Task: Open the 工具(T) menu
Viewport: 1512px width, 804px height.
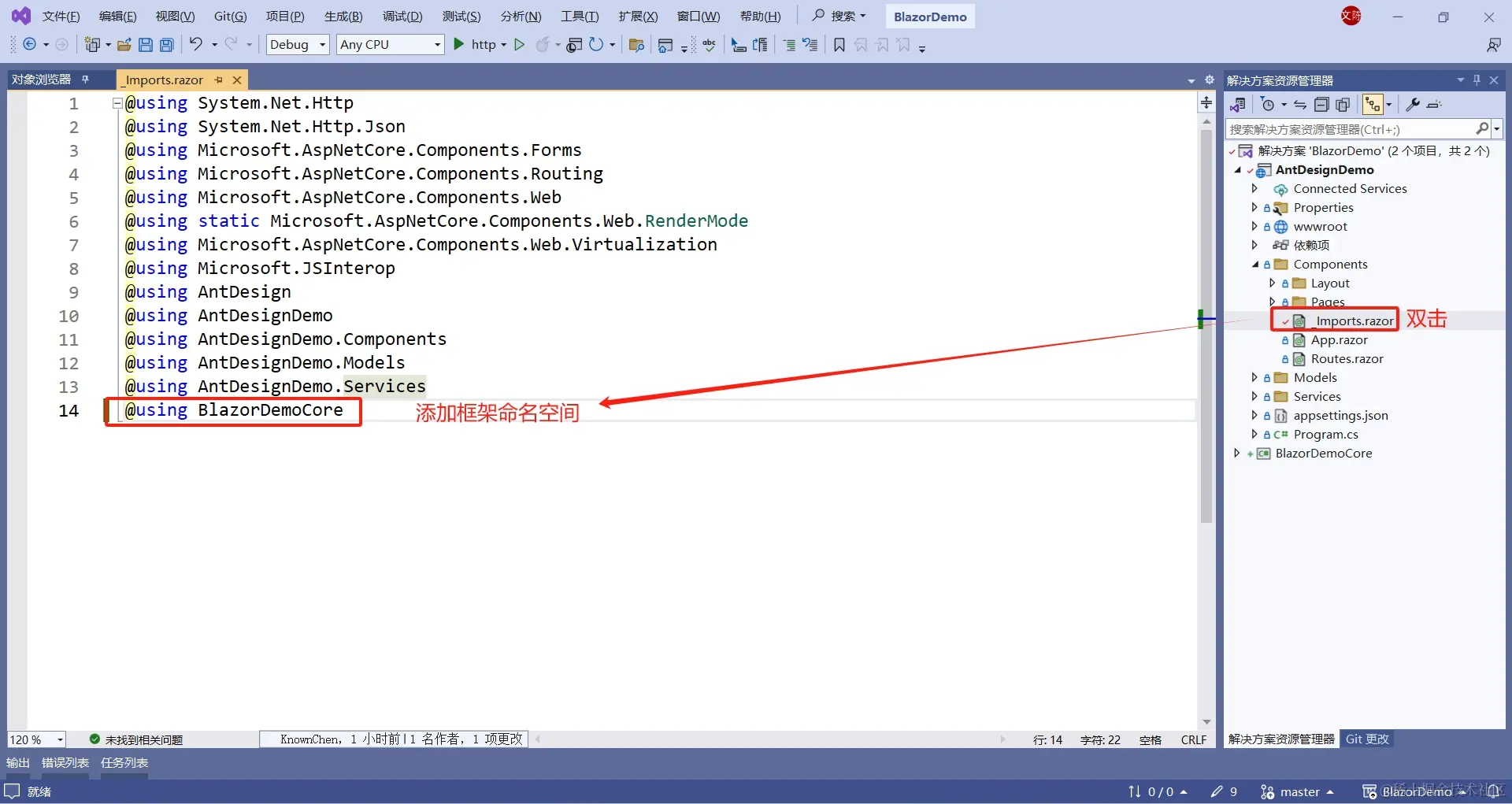Action: click(580, 17)
